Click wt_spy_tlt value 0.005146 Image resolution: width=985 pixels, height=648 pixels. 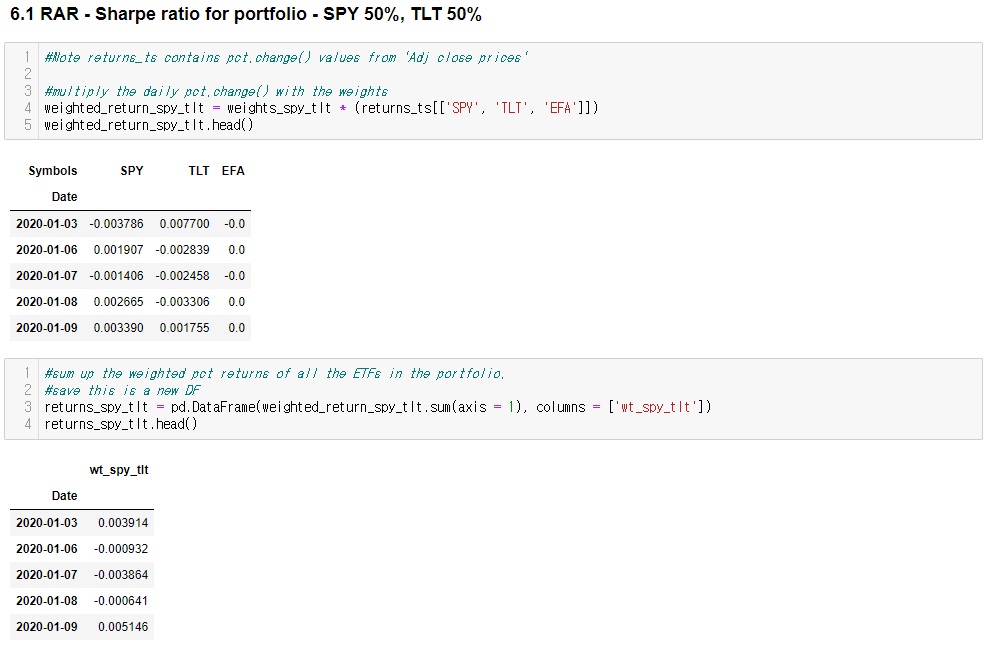pos(123,627)
